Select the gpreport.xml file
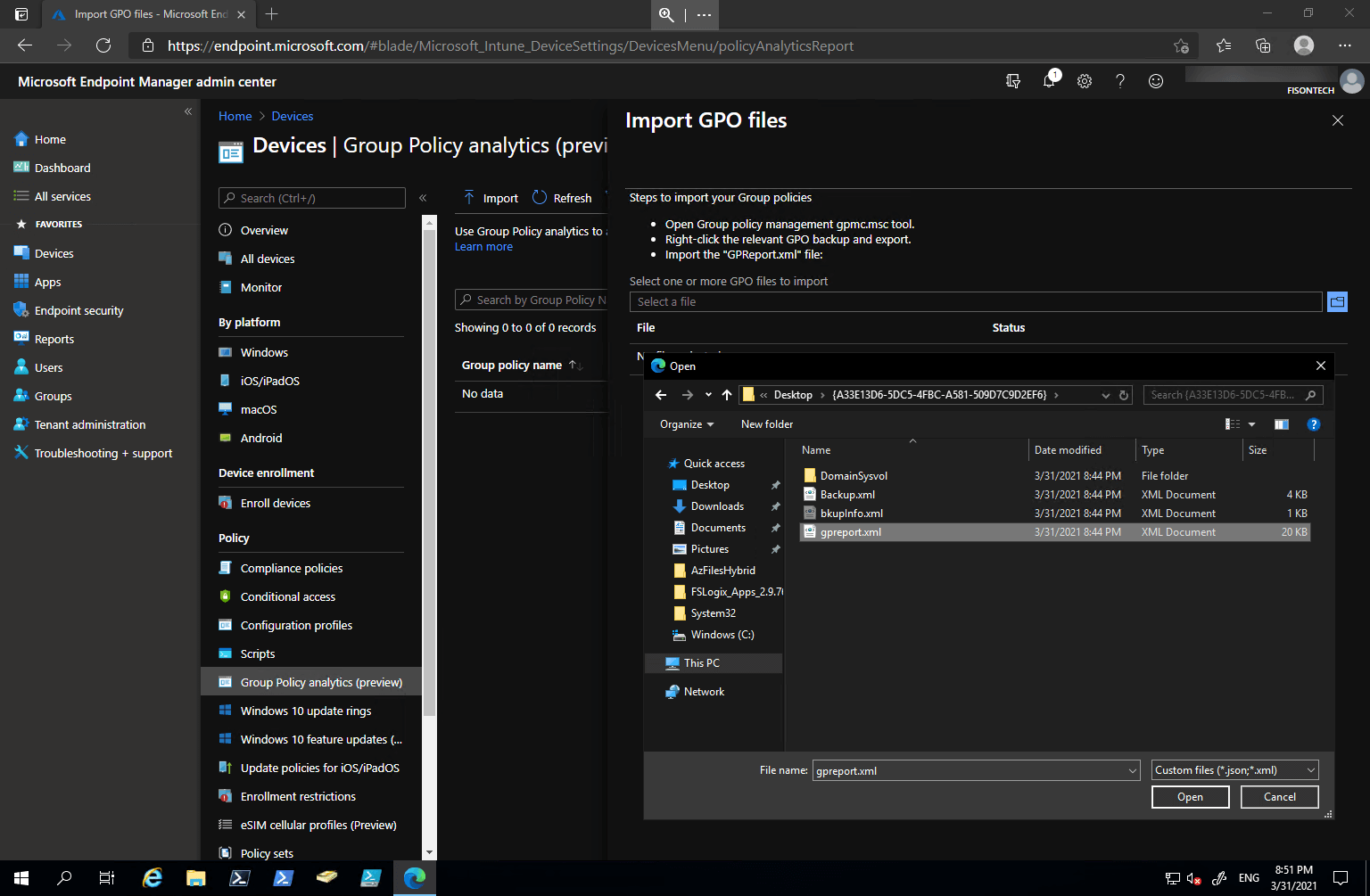The width and height of the screenshot is (1370, 896). tap(1055, 532)
